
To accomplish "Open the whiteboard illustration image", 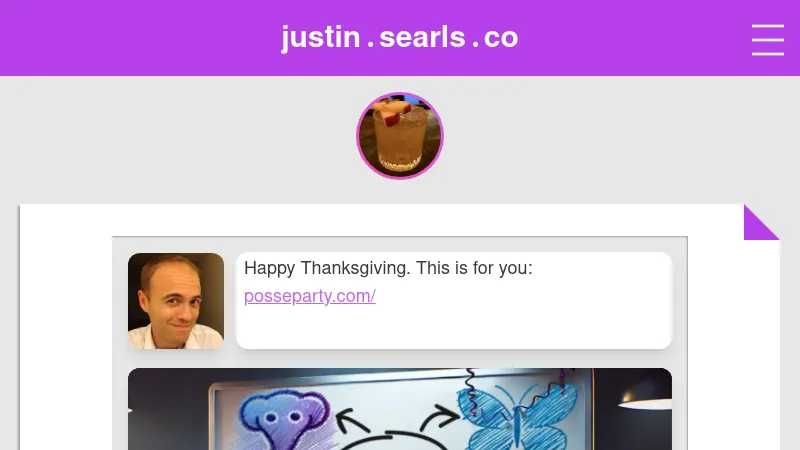I will pos(400,409).
